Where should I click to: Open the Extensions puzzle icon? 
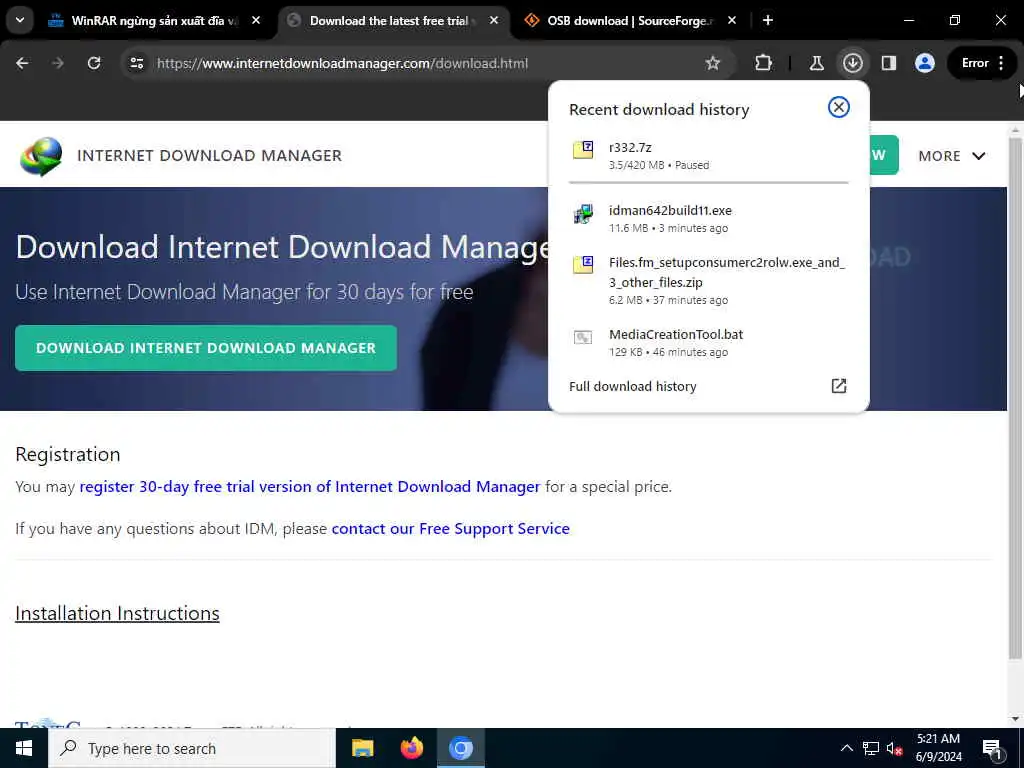[x=763, y=63]
